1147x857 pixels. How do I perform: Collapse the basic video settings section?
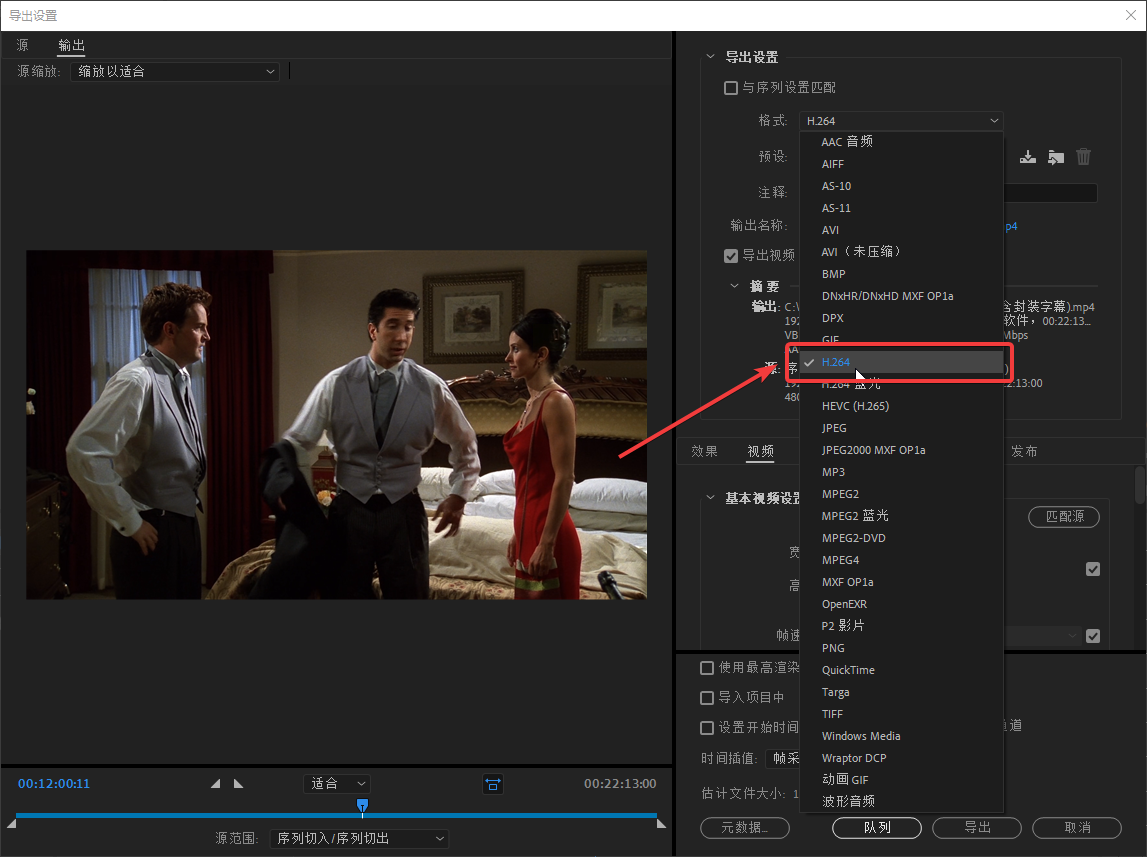(x=710, y=498)
